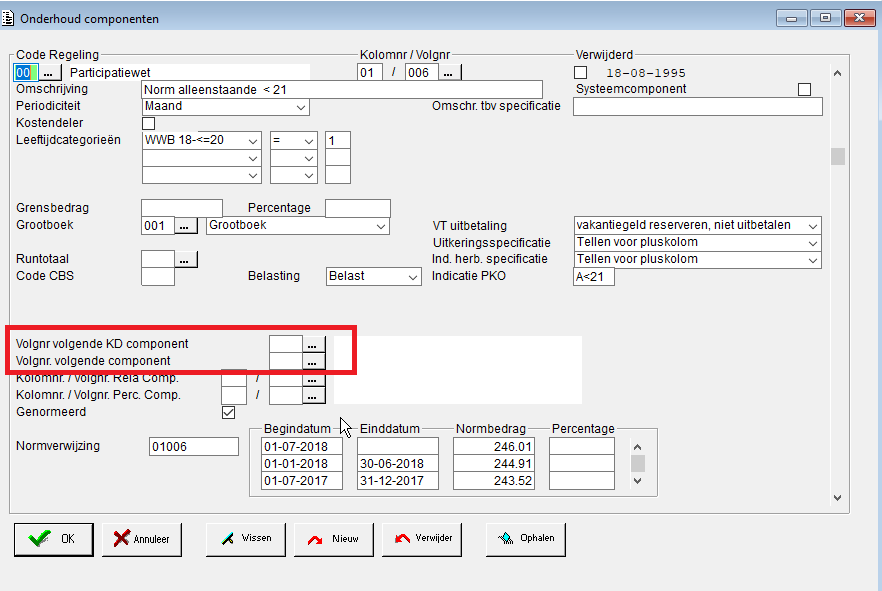882x591 pixels.
Task: Click the Einddatum cell 30-06-2018
Action: click(x=398, y=464)
